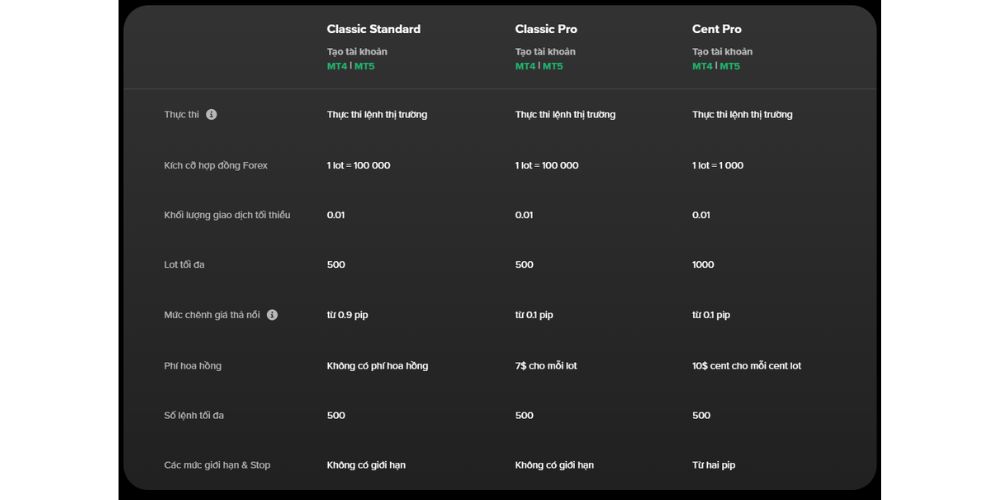Select the Classic Pro column heading
1000x500 pixels.
pyautogui.click(x=545, y=29)
